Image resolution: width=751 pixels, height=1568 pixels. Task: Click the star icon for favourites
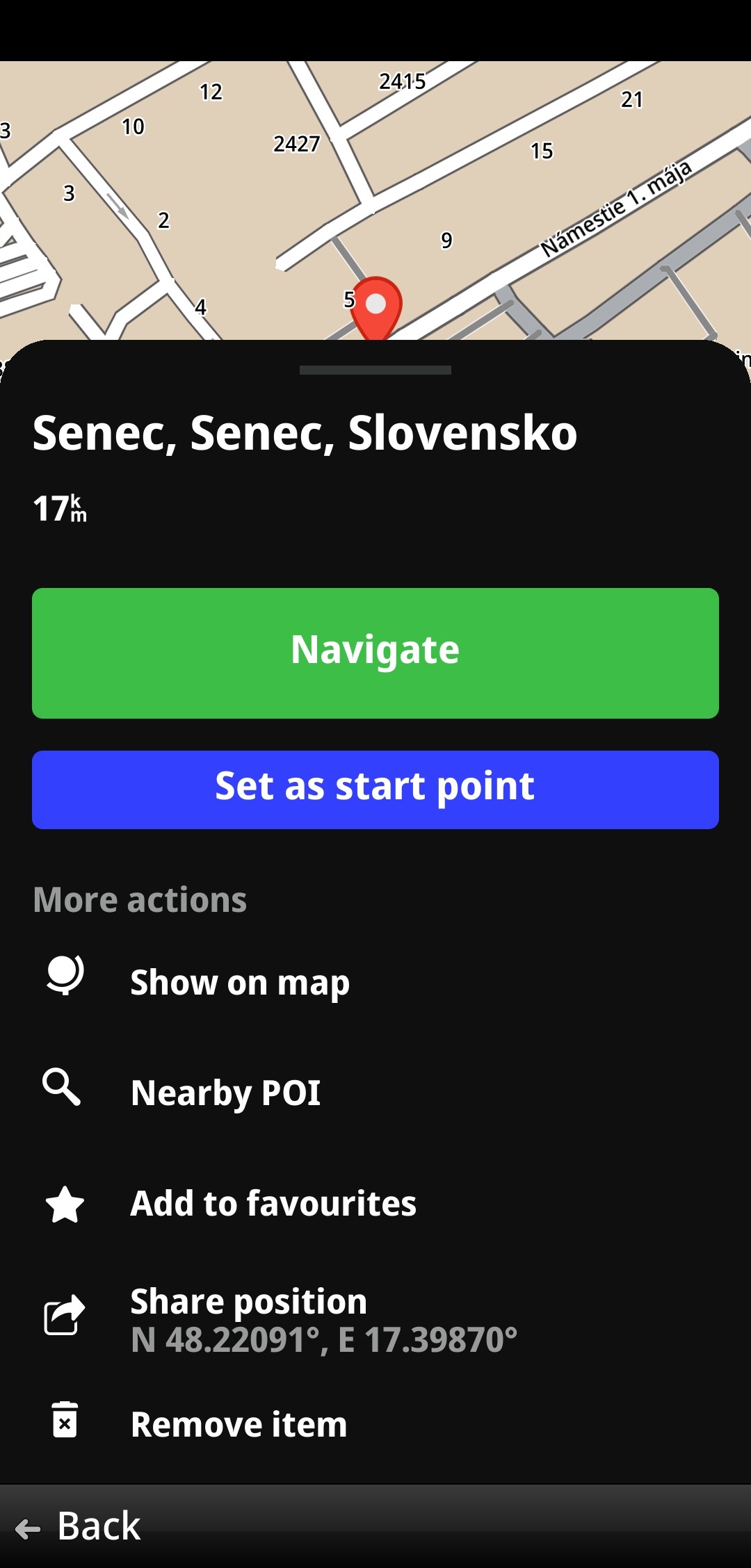click(65, 1204)
